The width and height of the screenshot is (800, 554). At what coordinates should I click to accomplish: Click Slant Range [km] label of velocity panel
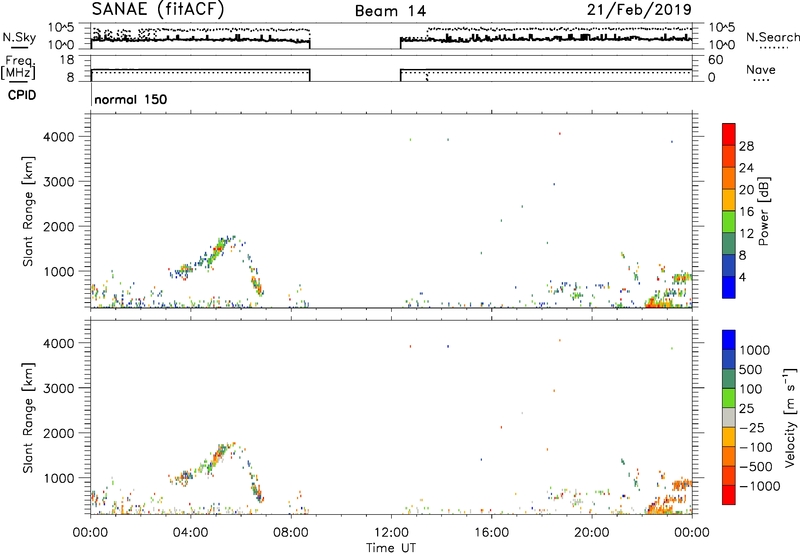point(28,417)
